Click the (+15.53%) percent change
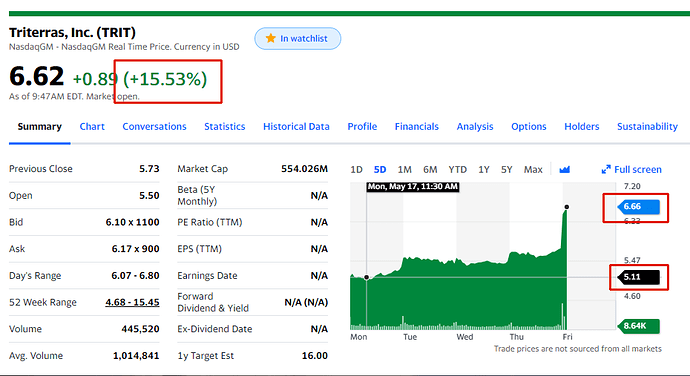The image size is (690, 376). (x=165, y=79)
